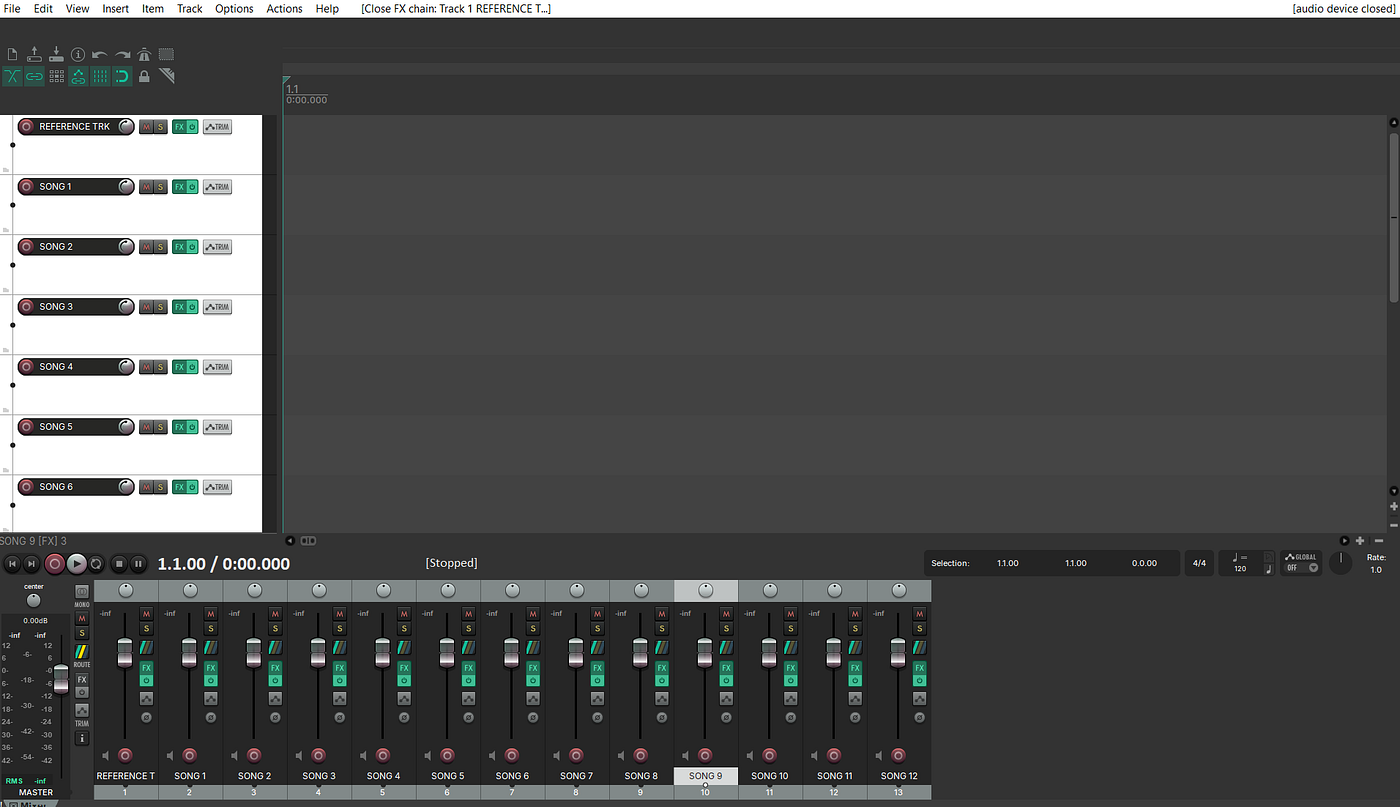Open the Track menu

[x=189, y=8]
